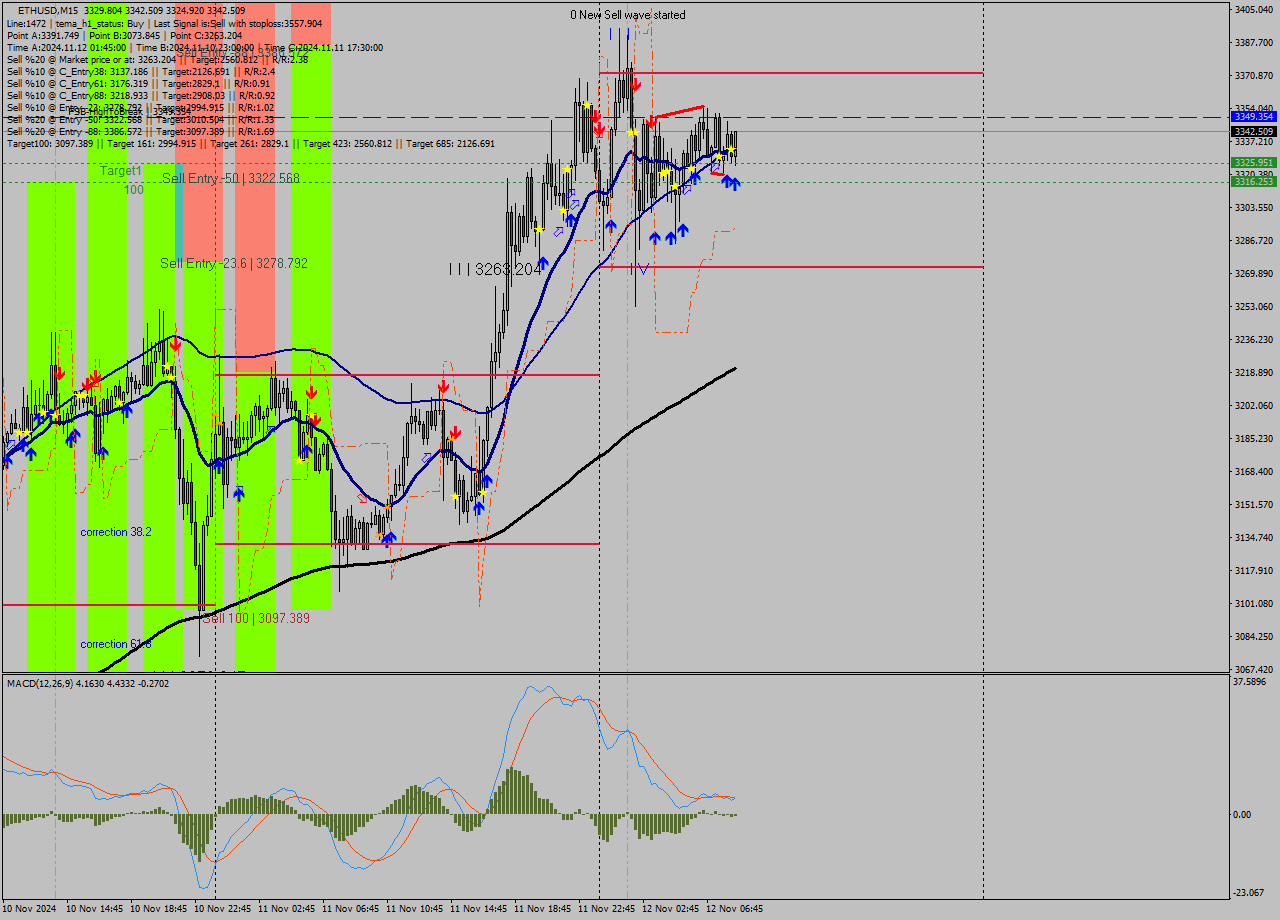Click the 'Sell 100 | 3097.389' label
This screenshot has width=1280, height=920.
click(256, 619)
